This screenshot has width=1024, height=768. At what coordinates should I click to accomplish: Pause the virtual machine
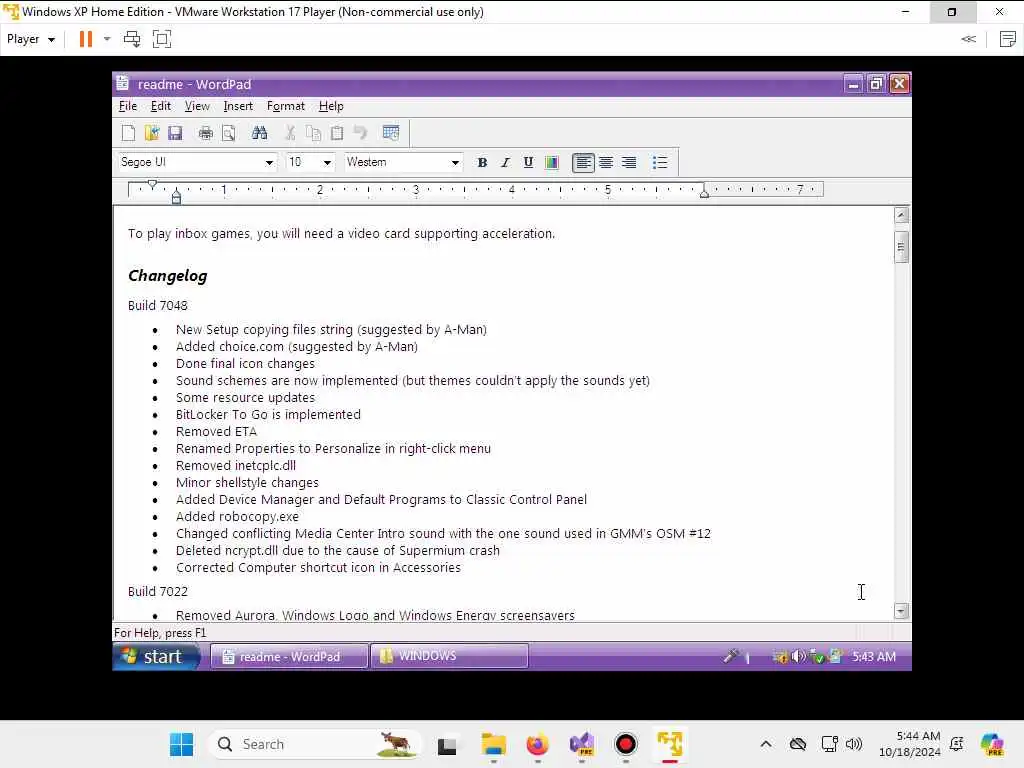(86, 39)
